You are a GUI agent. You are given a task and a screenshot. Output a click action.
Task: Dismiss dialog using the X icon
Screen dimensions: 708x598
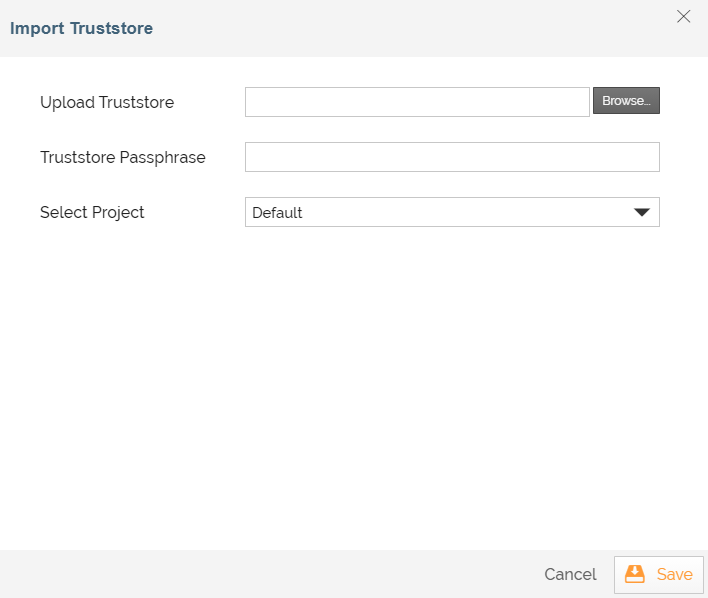click(x=683, y=16)
